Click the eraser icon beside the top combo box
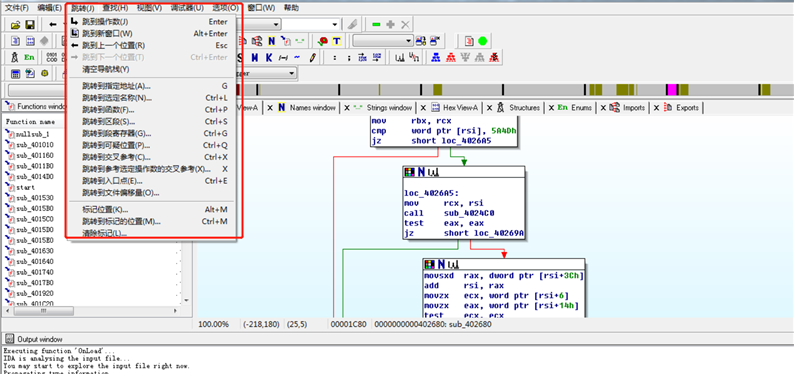The height and width of the screenshot is (374, 794). (x=352, y=24)
